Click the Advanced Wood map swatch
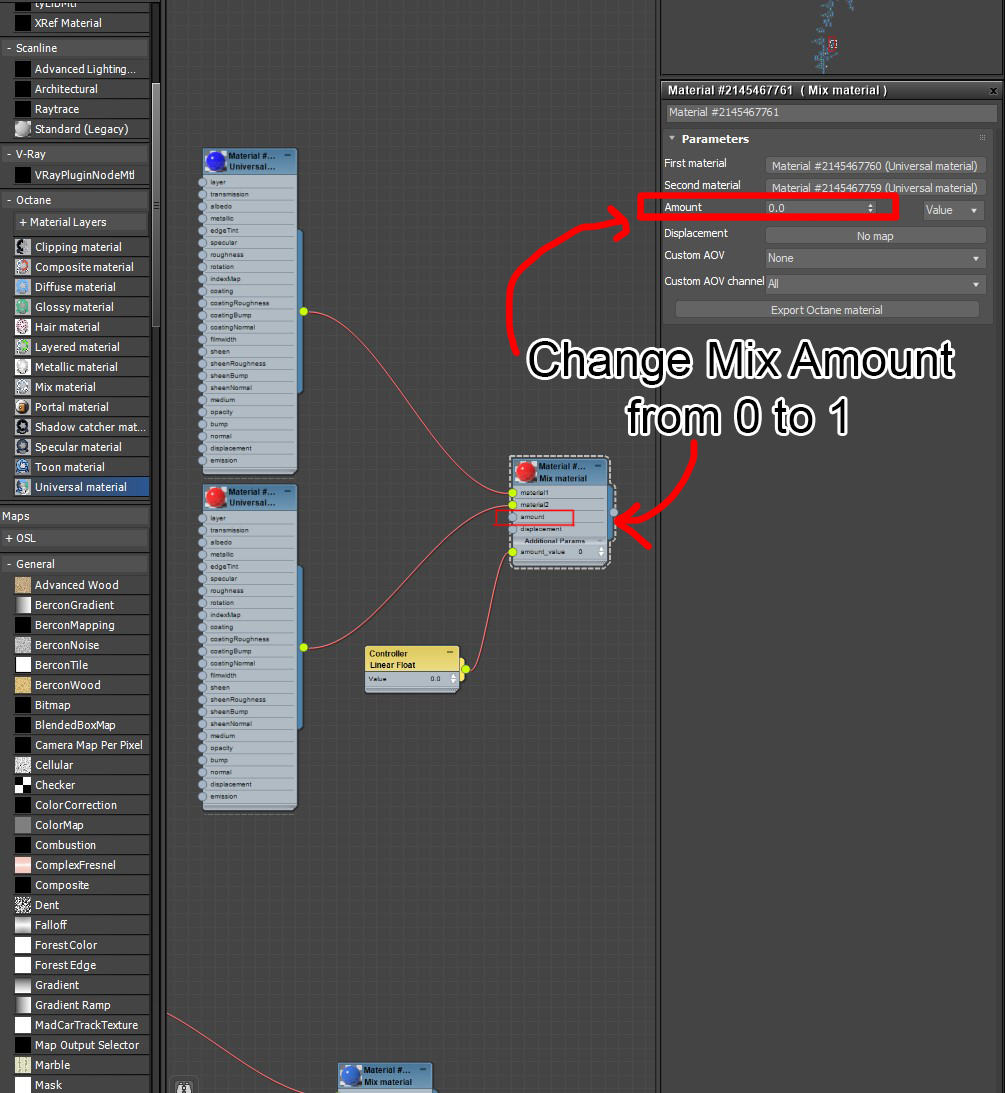This screenshot has height=1093, width=1005. [23, 585]
